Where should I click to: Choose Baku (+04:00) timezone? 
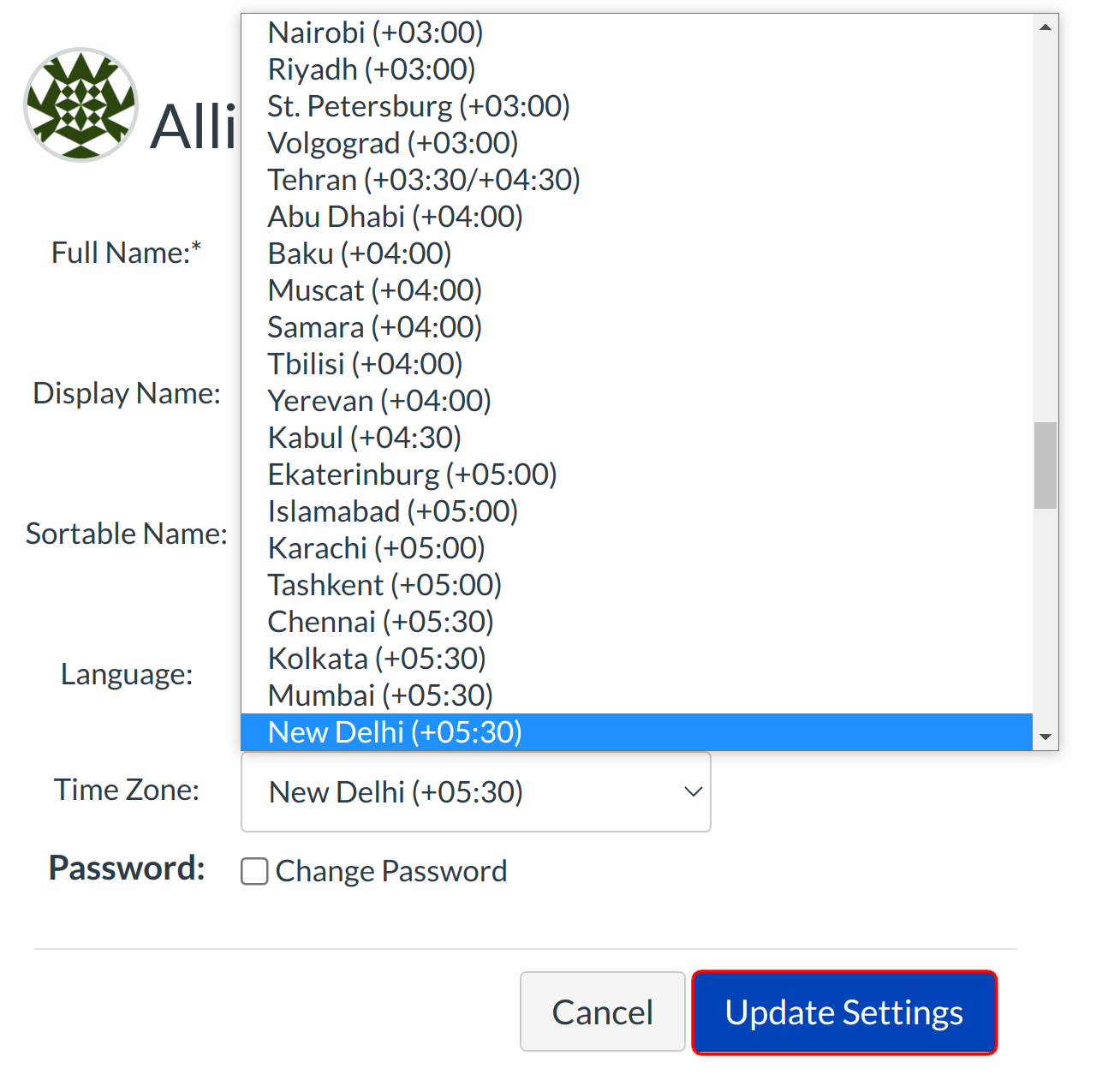(359, 254)
